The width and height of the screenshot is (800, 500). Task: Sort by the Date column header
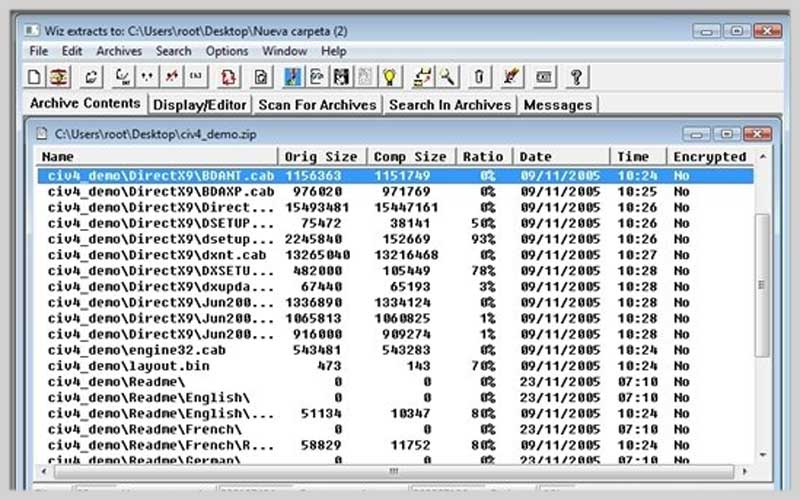click(561, 157)
